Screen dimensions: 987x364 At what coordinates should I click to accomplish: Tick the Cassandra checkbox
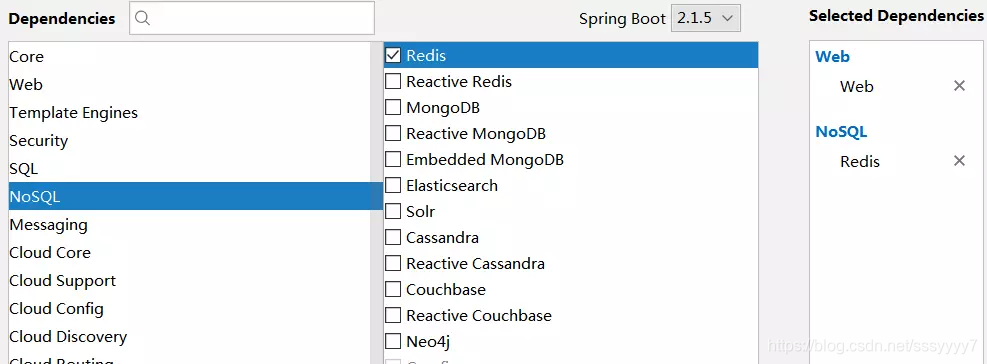(393, 237)
